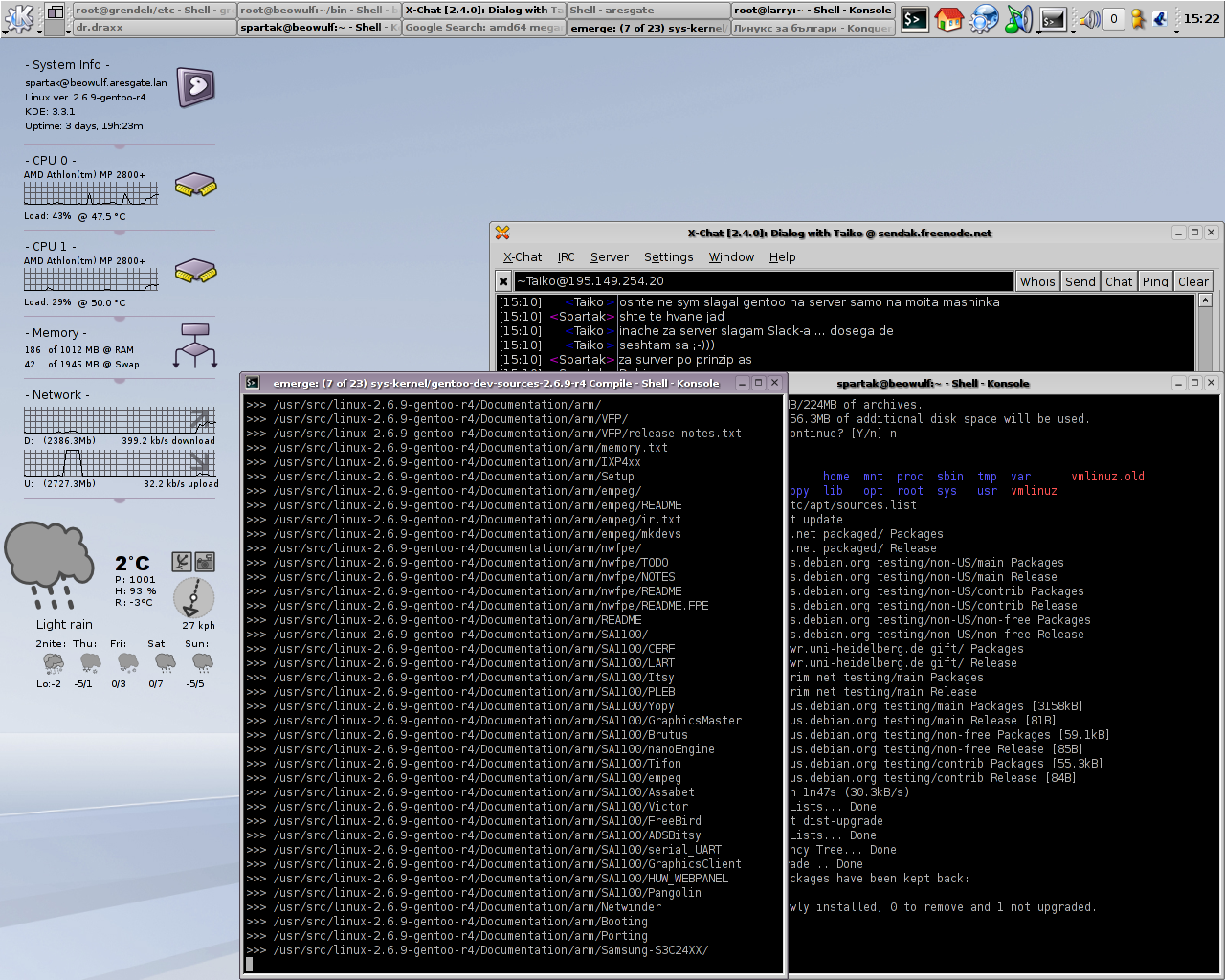Open the KDE K menu
The width and height of the screenshot is (1225, 980).
[x=19, y=17]
